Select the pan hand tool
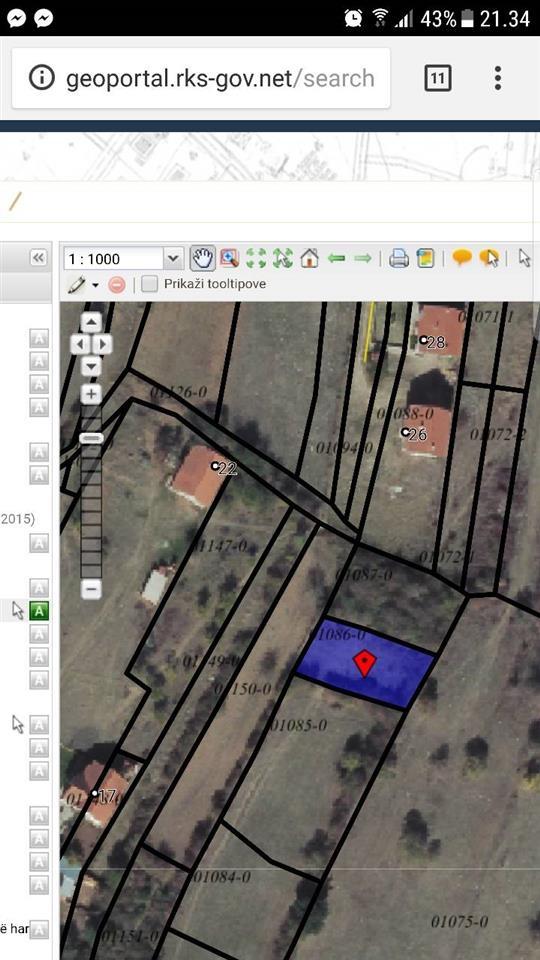 pos(202,258)
